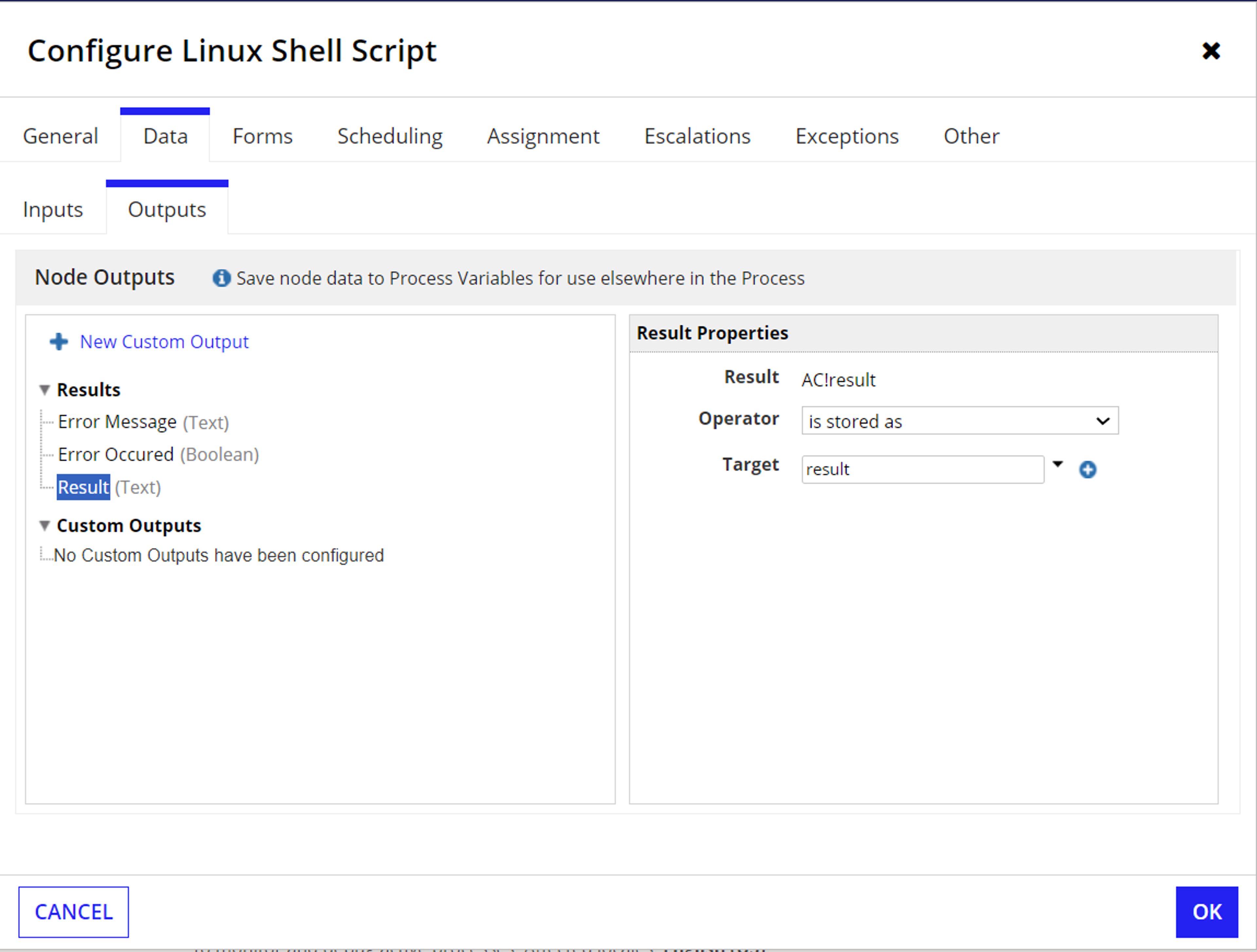This screenshot has height=952, width=1257.
Task: Switch to the Escalations tab
Action: [x=697, y=137]
